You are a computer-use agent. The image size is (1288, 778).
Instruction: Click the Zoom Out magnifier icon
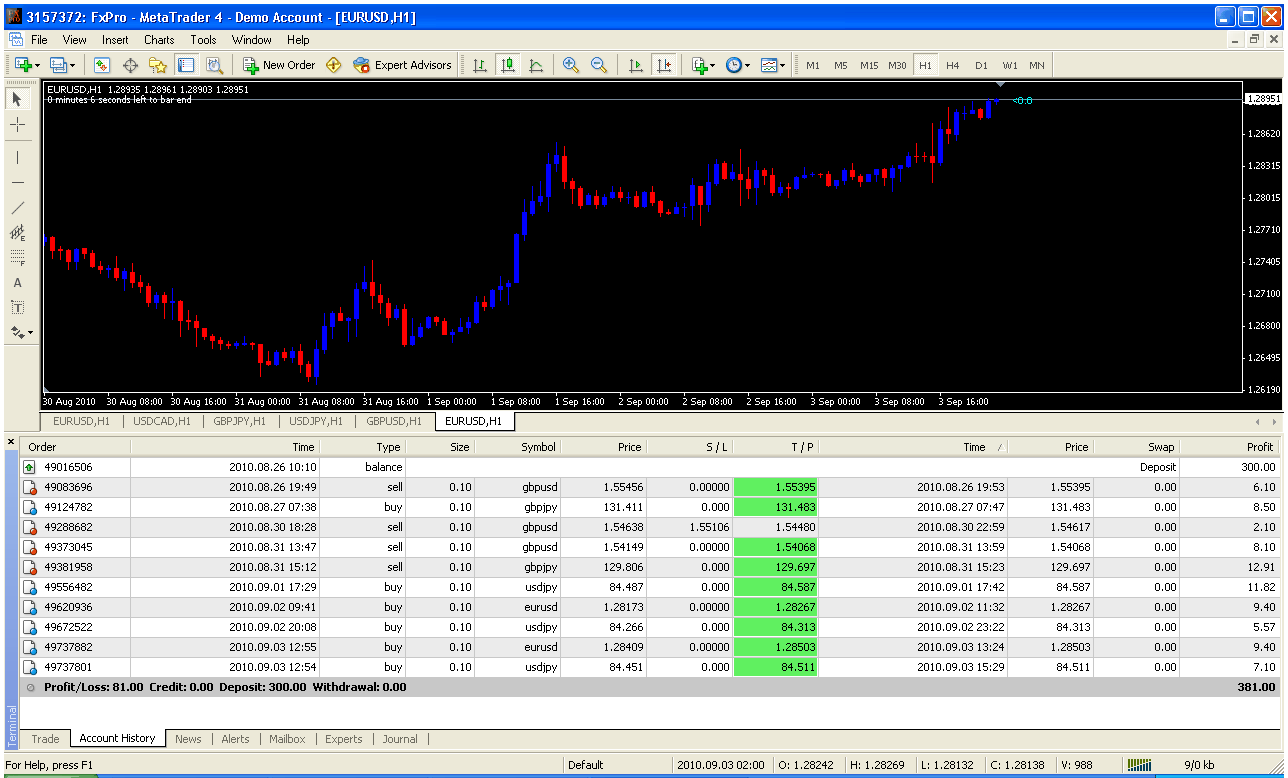coord(599,65)
